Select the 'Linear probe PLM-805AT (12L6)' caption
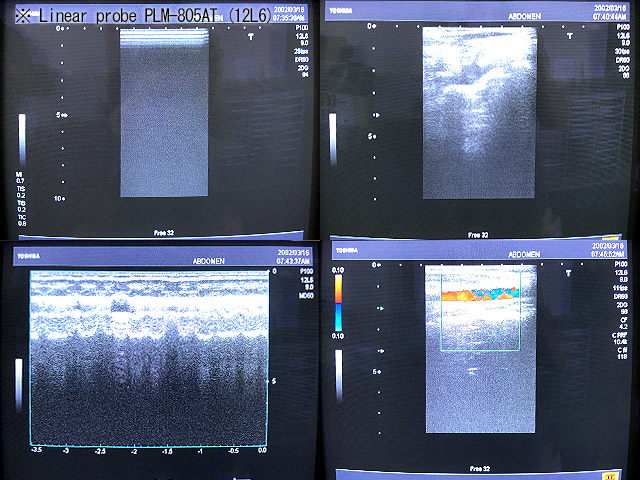640x480 pixels. point(155,16)
